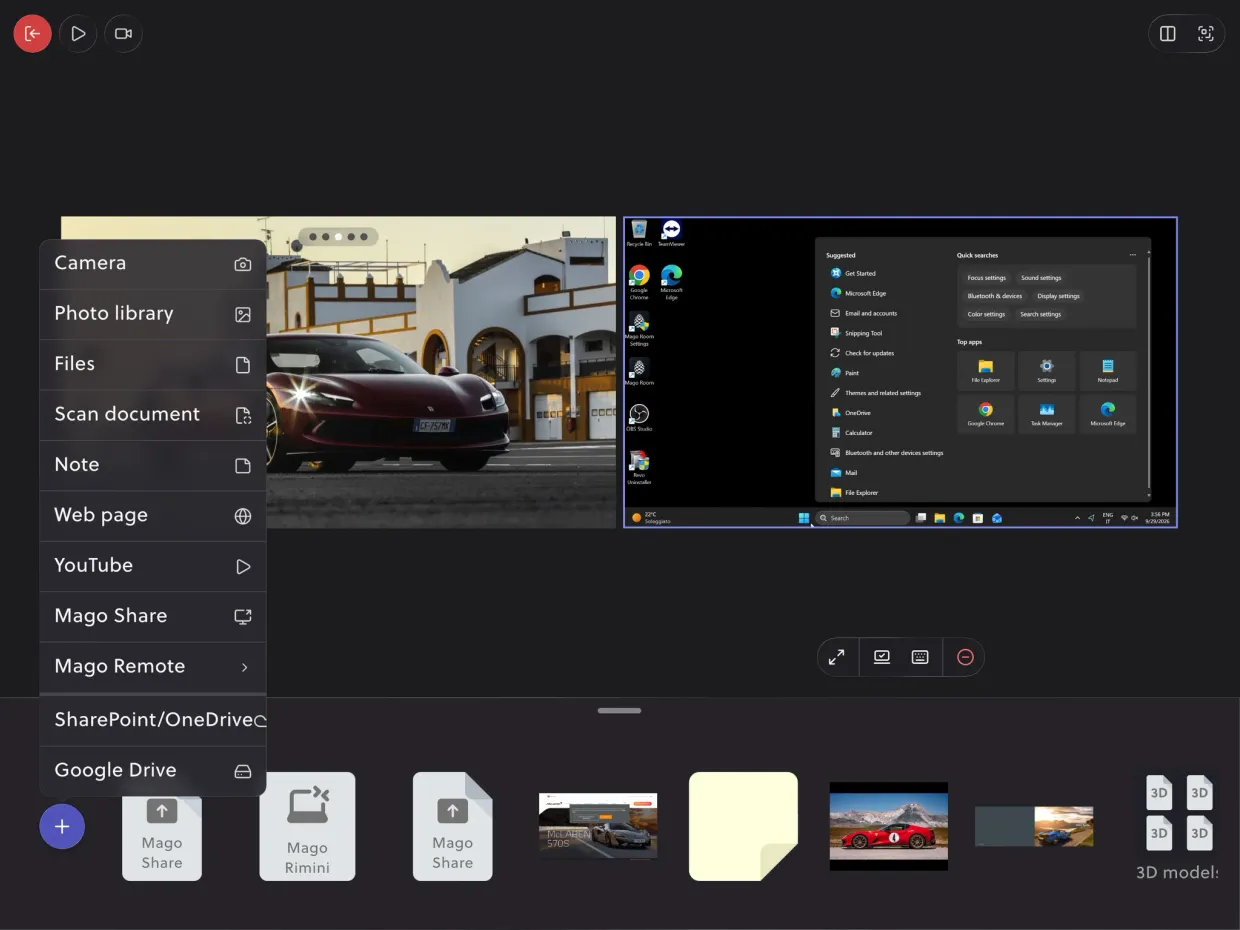Open Notepad from Top apps
Screen dimensions: 1240x930
(1107, 371)
